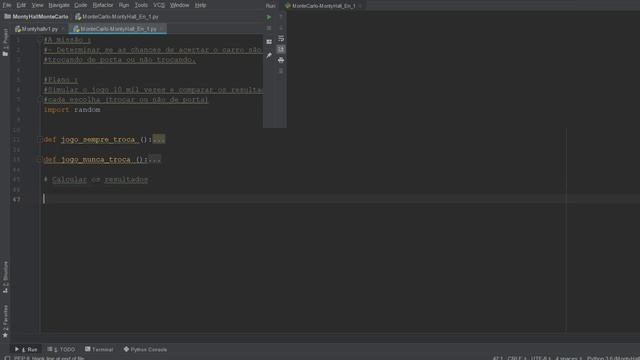Click the PEP 8 warning message in status bar

(x=49, y=358)
